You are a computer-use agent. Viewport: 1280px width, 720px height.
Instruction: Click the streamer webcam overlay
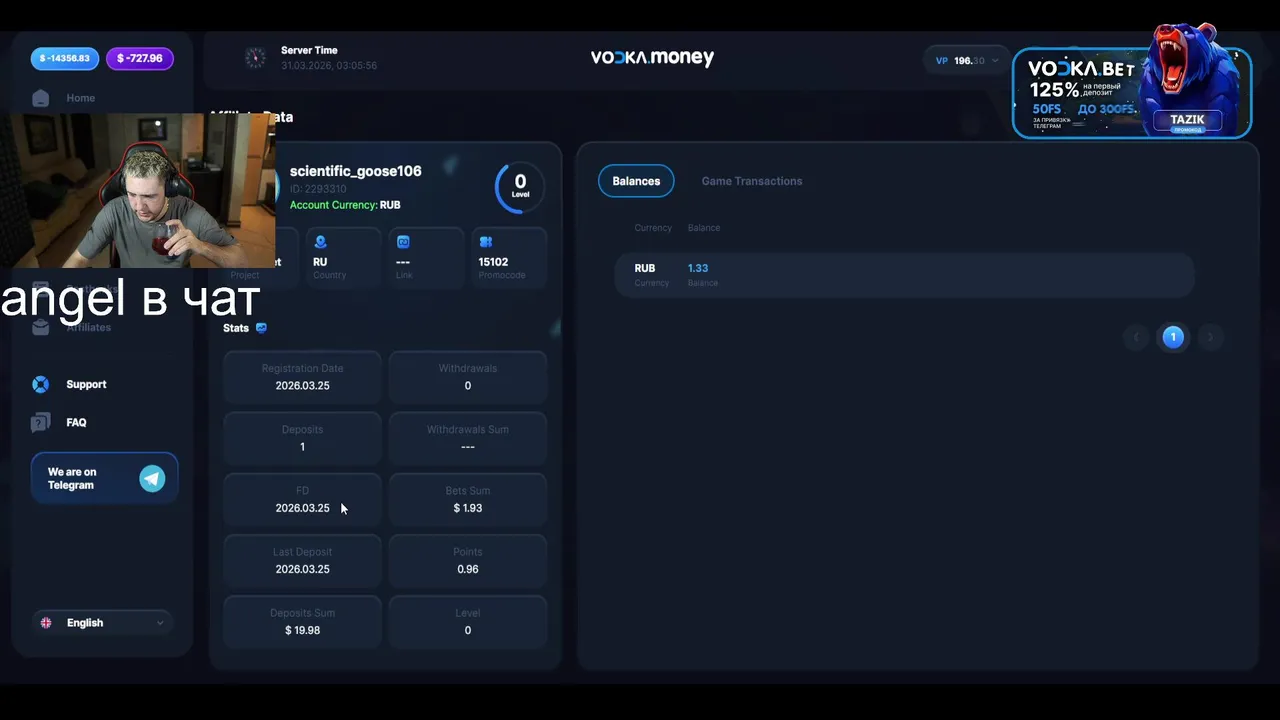tap(138, 190)
